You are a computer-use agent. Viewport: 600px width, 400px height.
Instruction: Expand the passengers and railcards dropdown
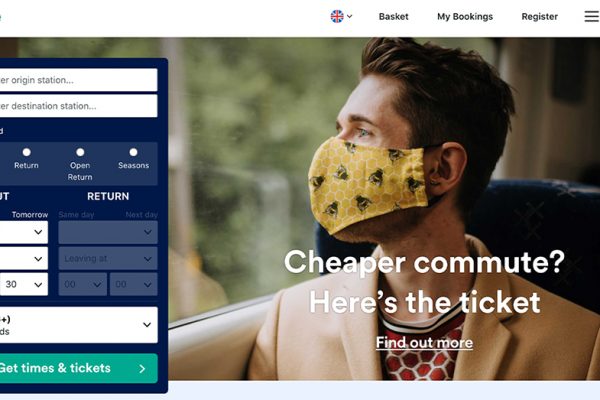(x=78, y=325)
